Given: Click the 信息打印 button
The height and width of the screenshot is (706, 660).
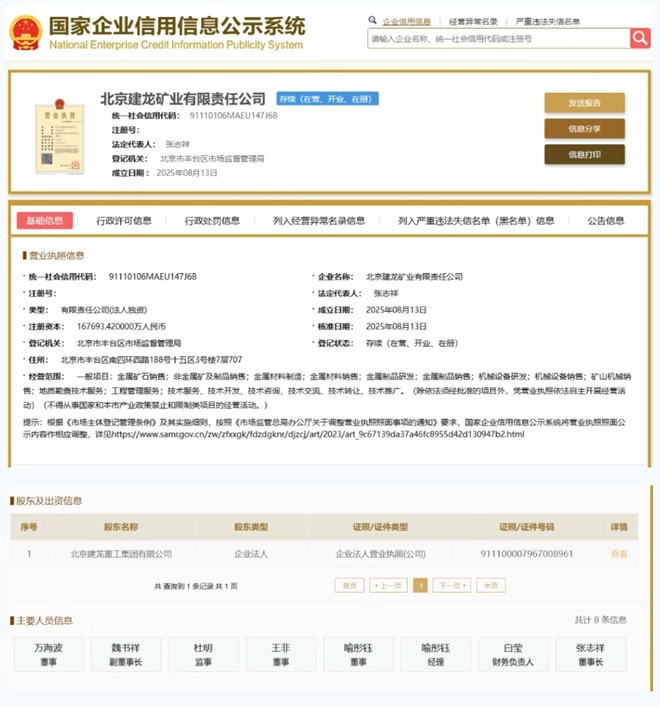Looking at the screenshot, I should pos(584,155).
